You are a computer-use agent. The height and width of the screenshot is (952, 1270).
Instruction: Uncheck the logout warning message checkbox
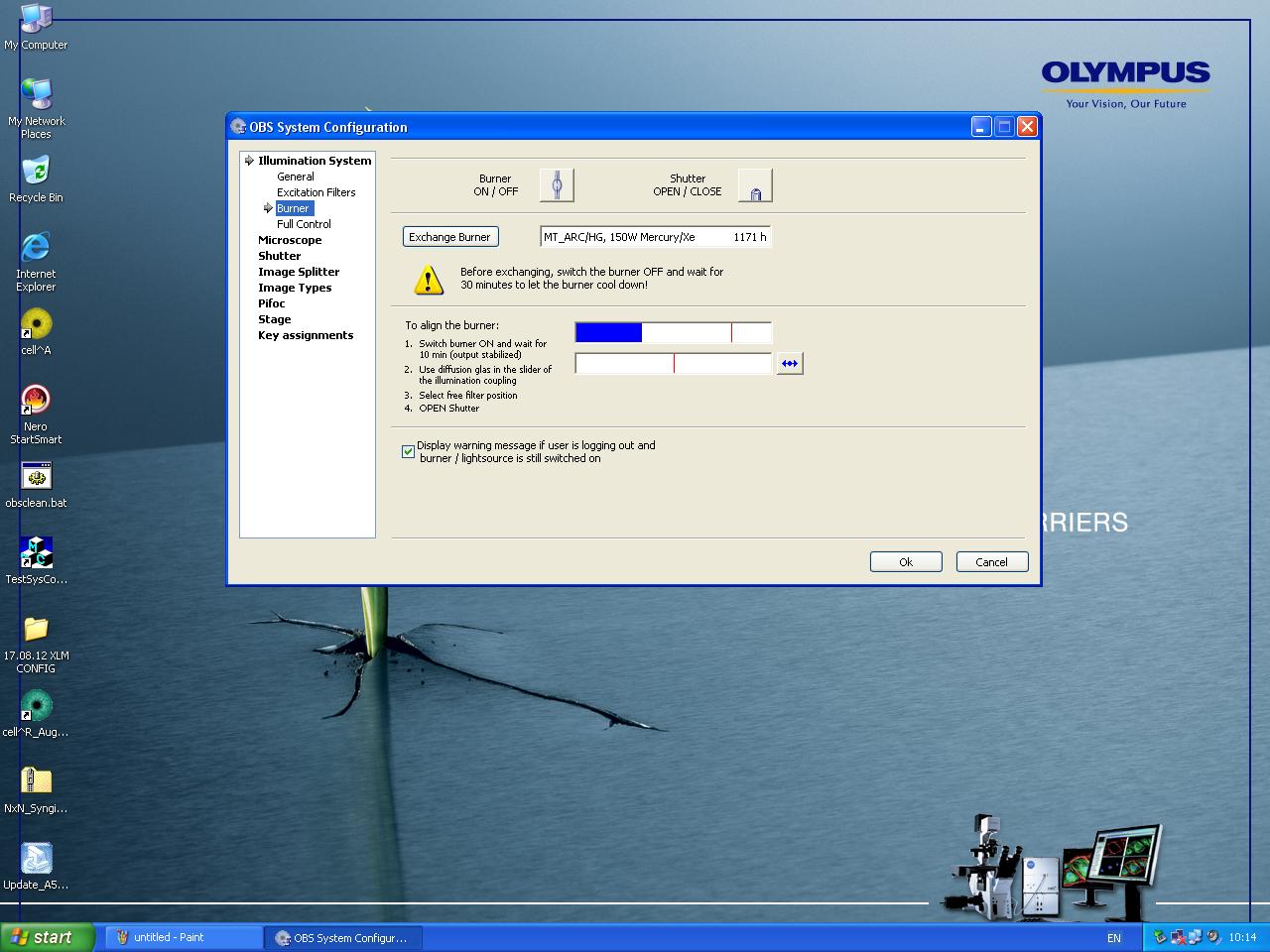tap(408, 451)
